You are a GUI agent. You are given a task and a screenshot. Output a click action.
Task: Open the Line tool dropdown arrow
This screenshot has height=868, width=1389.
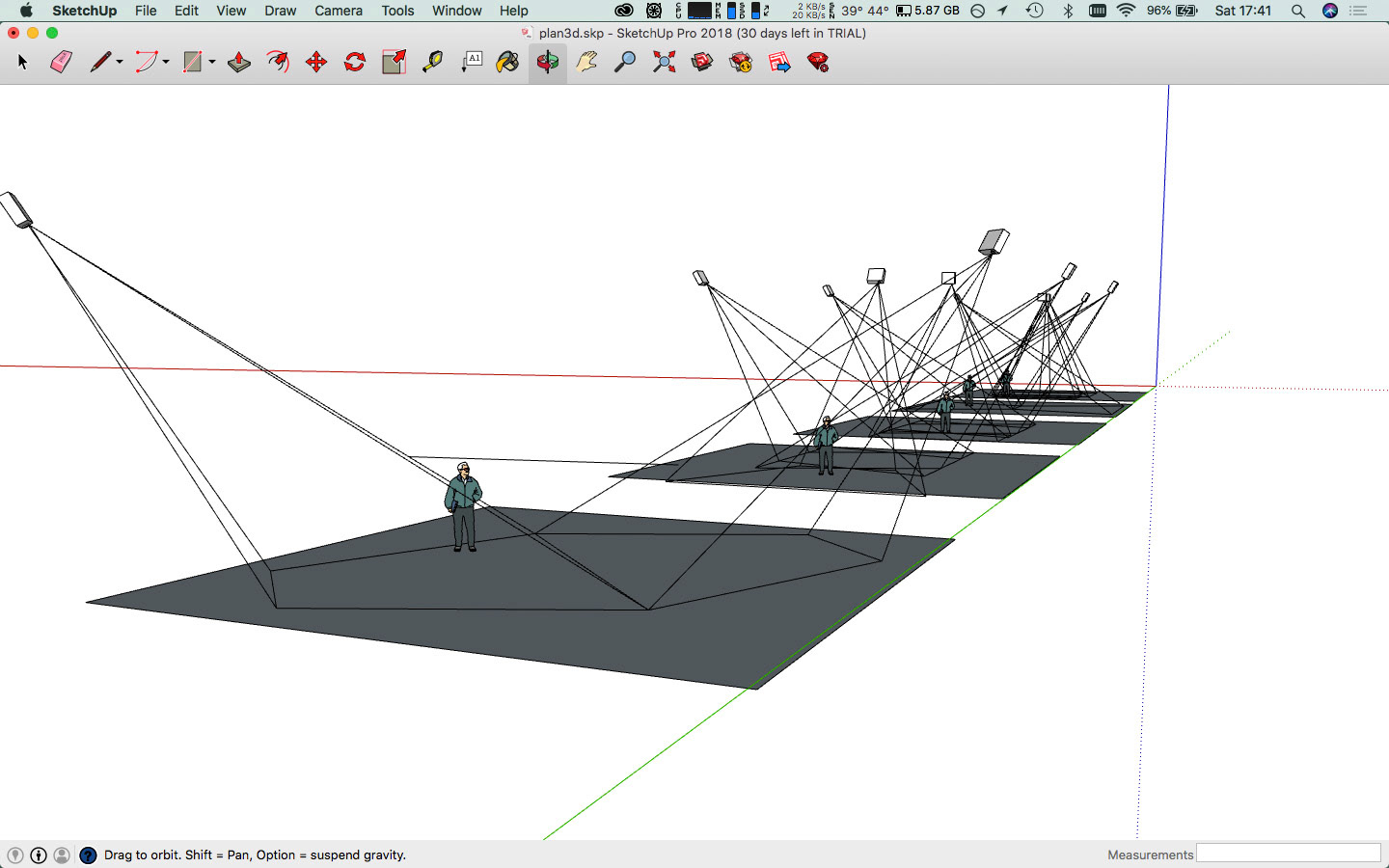(120, 63)
